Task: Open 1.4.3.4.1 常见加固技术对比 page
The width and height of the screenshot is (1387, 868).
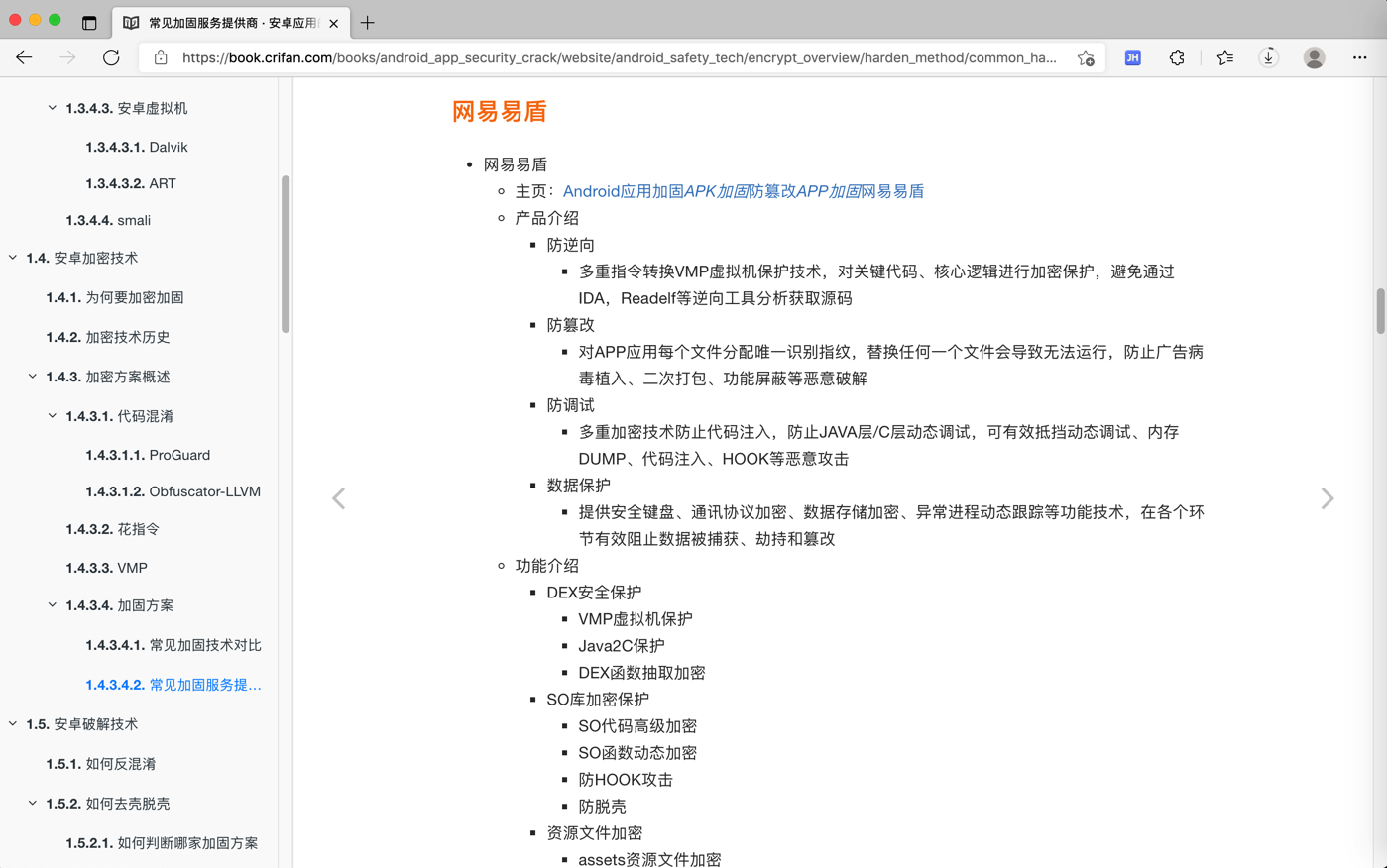Action: [173, 645]
